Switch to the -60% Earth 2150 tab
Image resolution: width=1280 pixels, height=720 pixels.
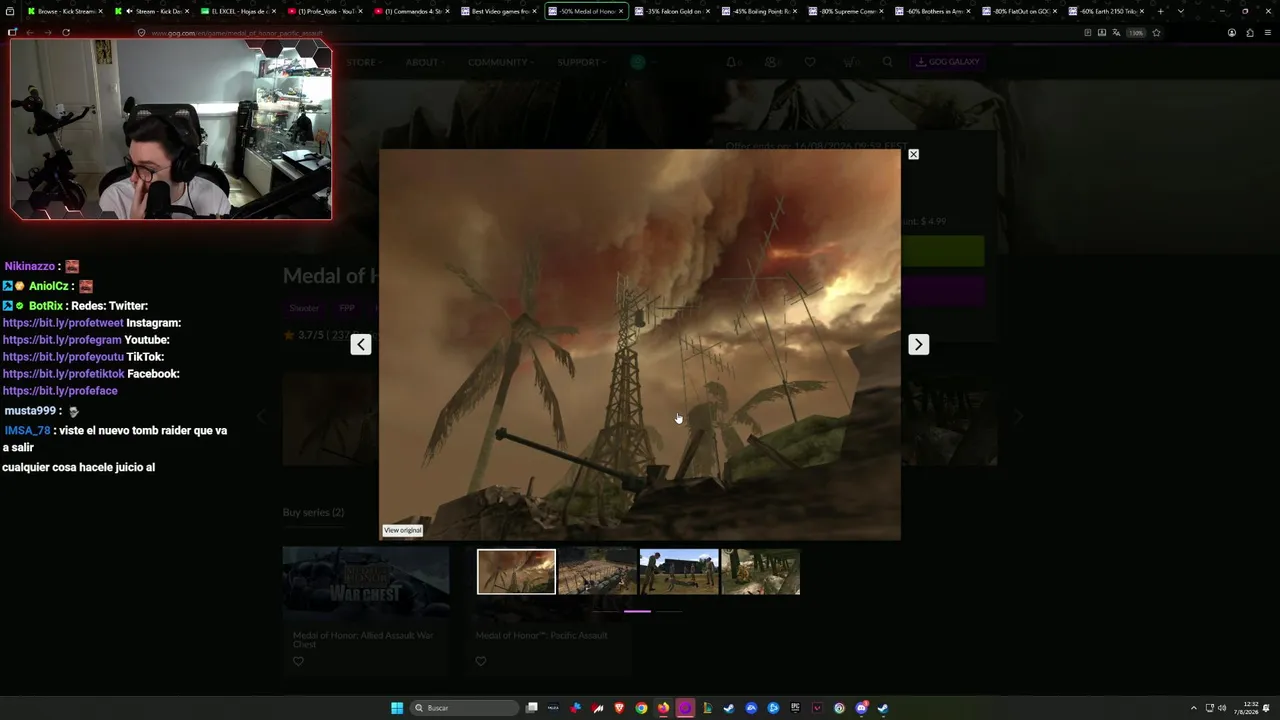pyautogui.click(x=1105, y=11)
